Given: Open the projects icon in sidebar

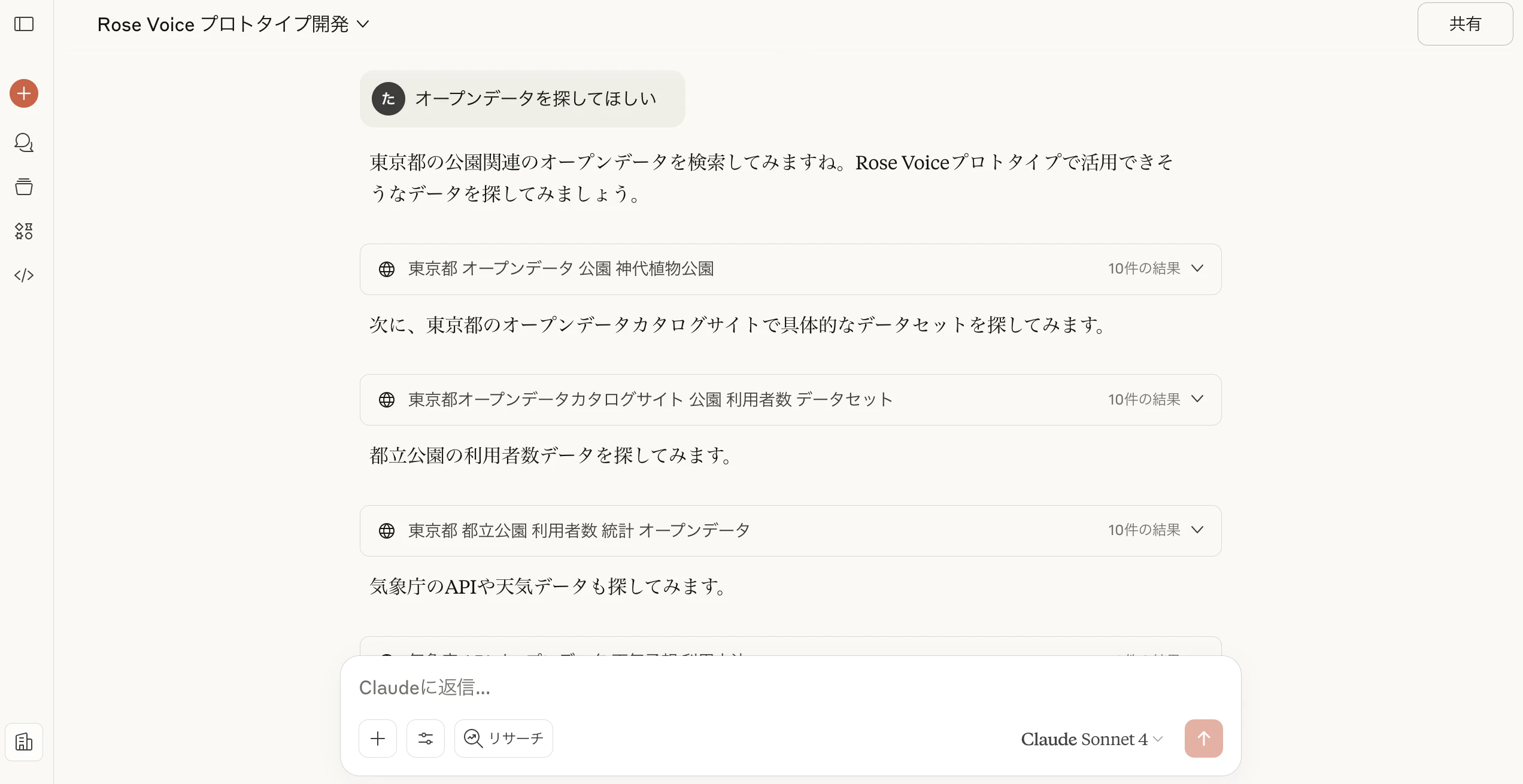Looking at the screenshot, I should (x=23, y=187).
